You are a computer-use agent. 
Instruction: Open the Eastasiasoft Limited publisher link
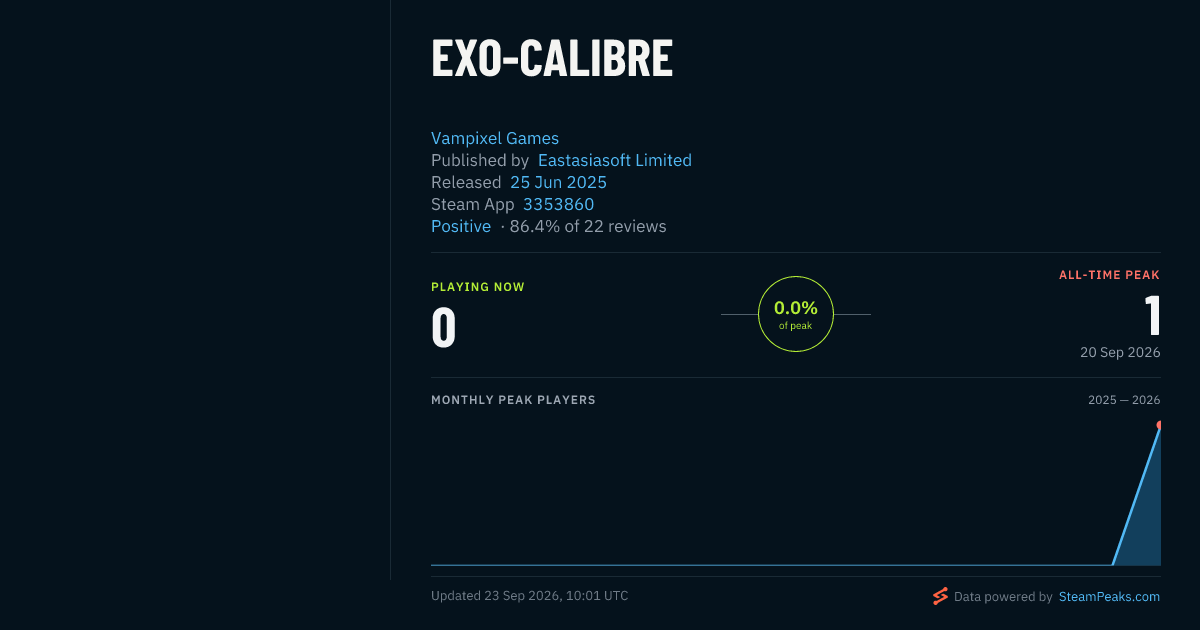point(615,160)
